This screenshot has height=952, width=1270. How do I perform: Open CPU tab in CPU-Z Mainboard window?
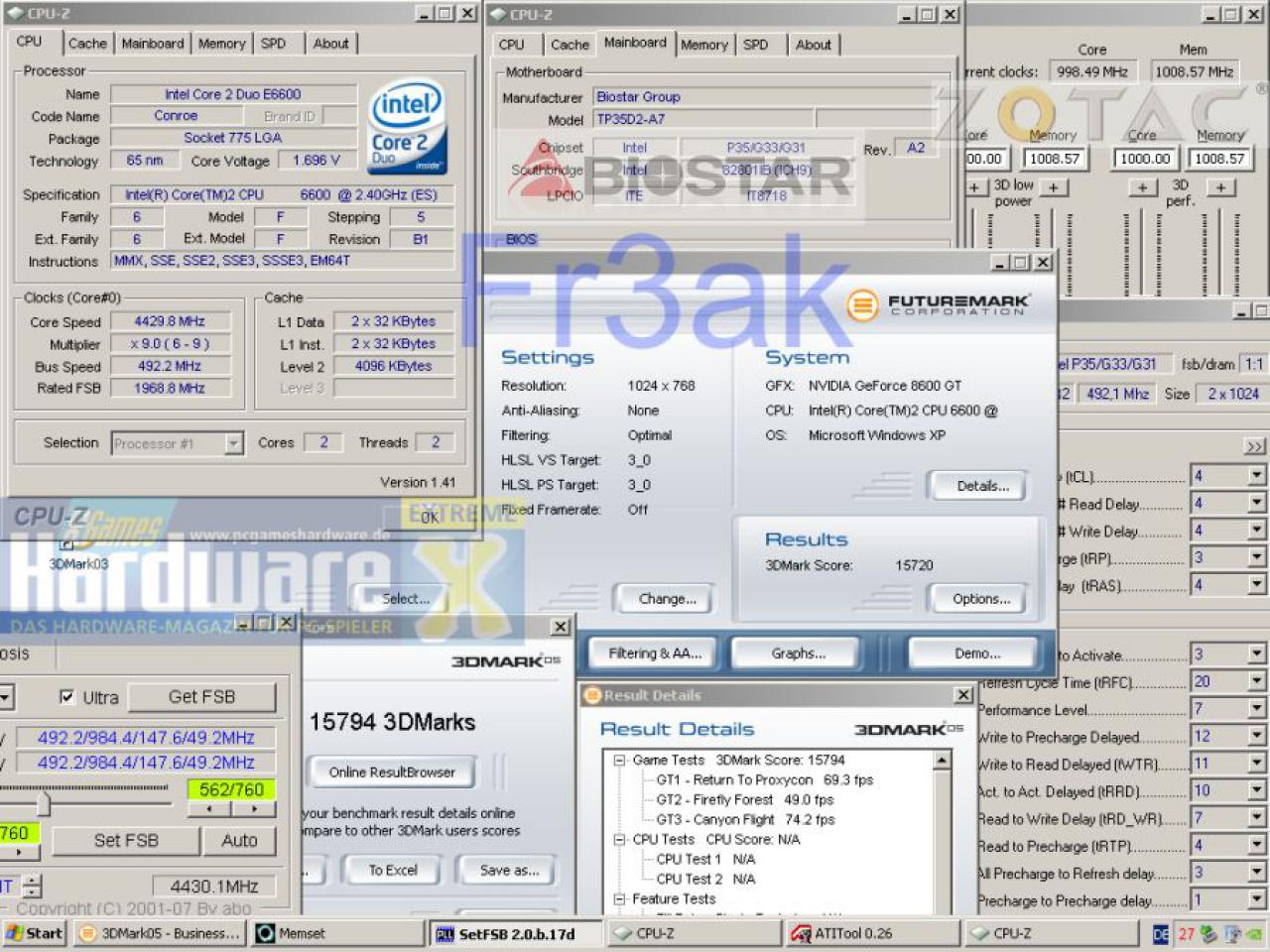click(512, 45)
